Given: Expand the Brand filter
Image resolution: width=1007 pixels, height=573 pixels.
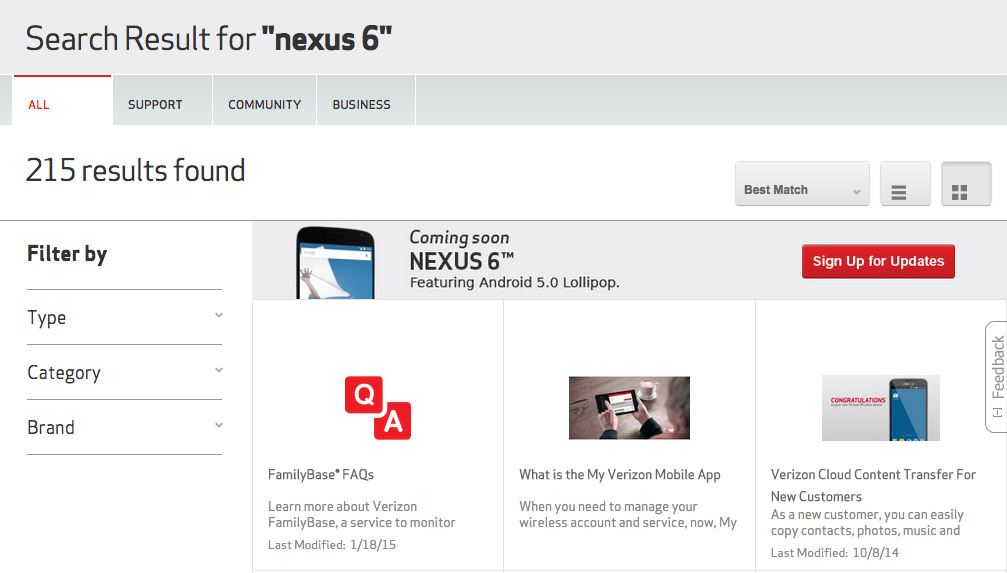Looking at the screenshot, I should 124,428.
